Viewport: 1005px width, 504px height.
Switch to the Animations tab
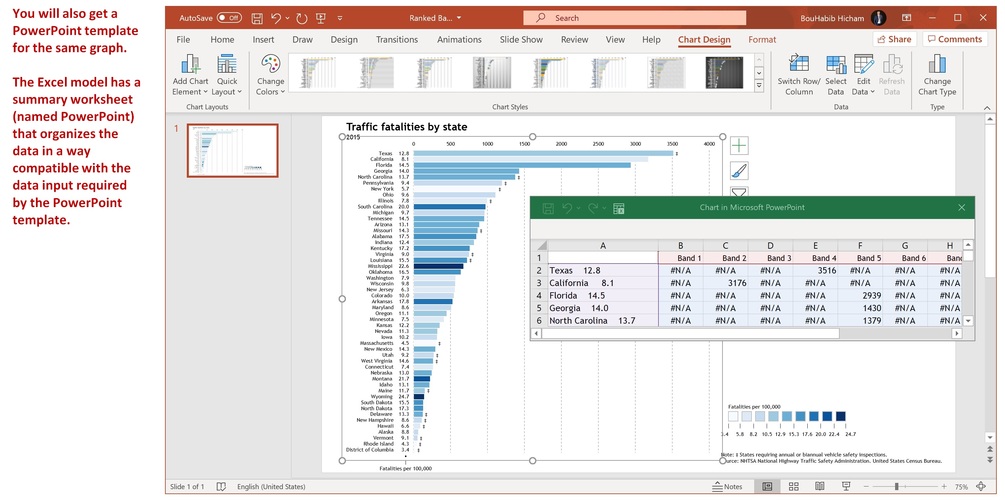(459, 39)
